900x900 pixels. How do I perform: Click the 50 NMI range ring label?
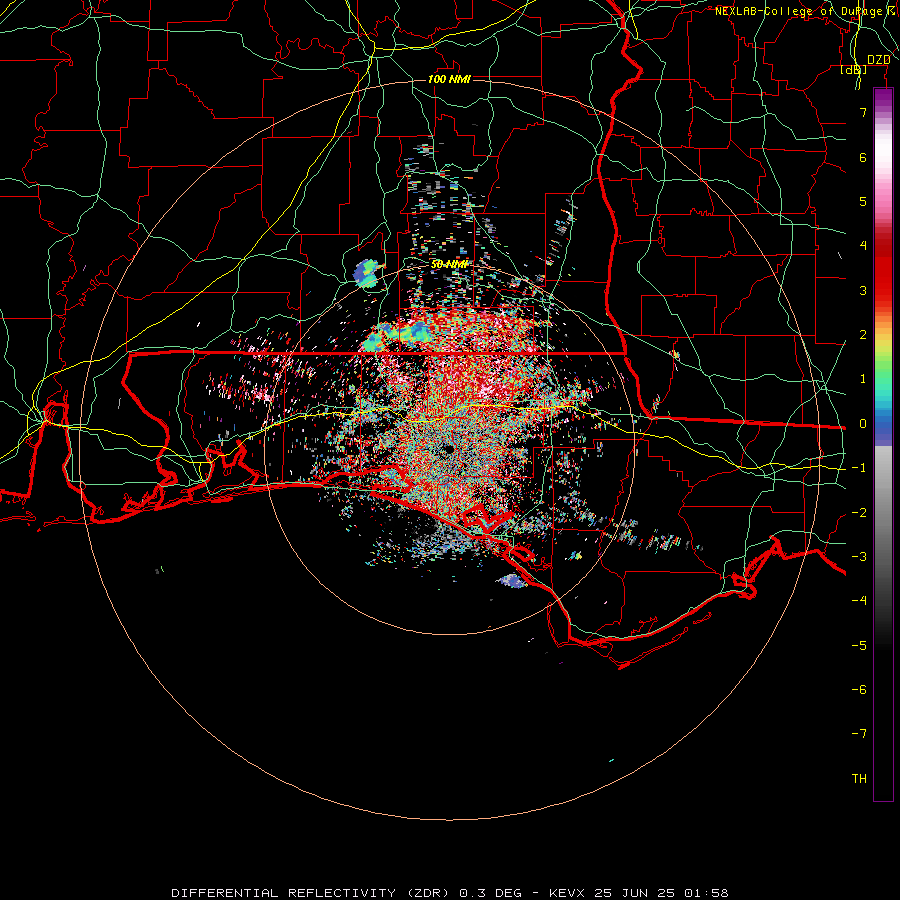449,265
